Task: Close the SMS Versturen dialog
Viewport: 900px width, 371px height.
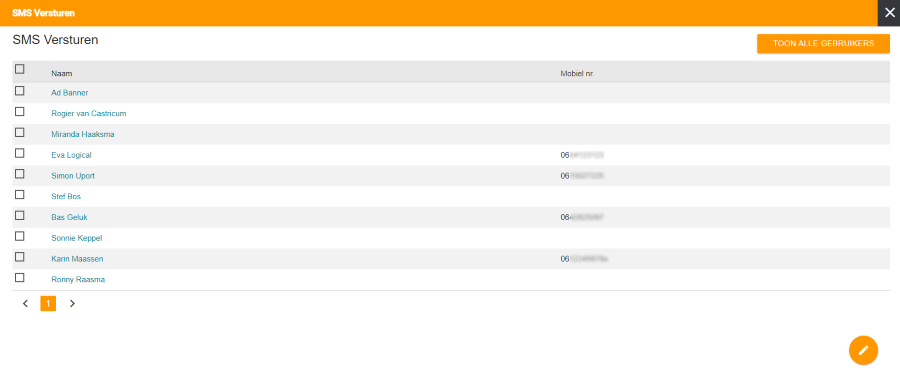Action: coord(889,13)
